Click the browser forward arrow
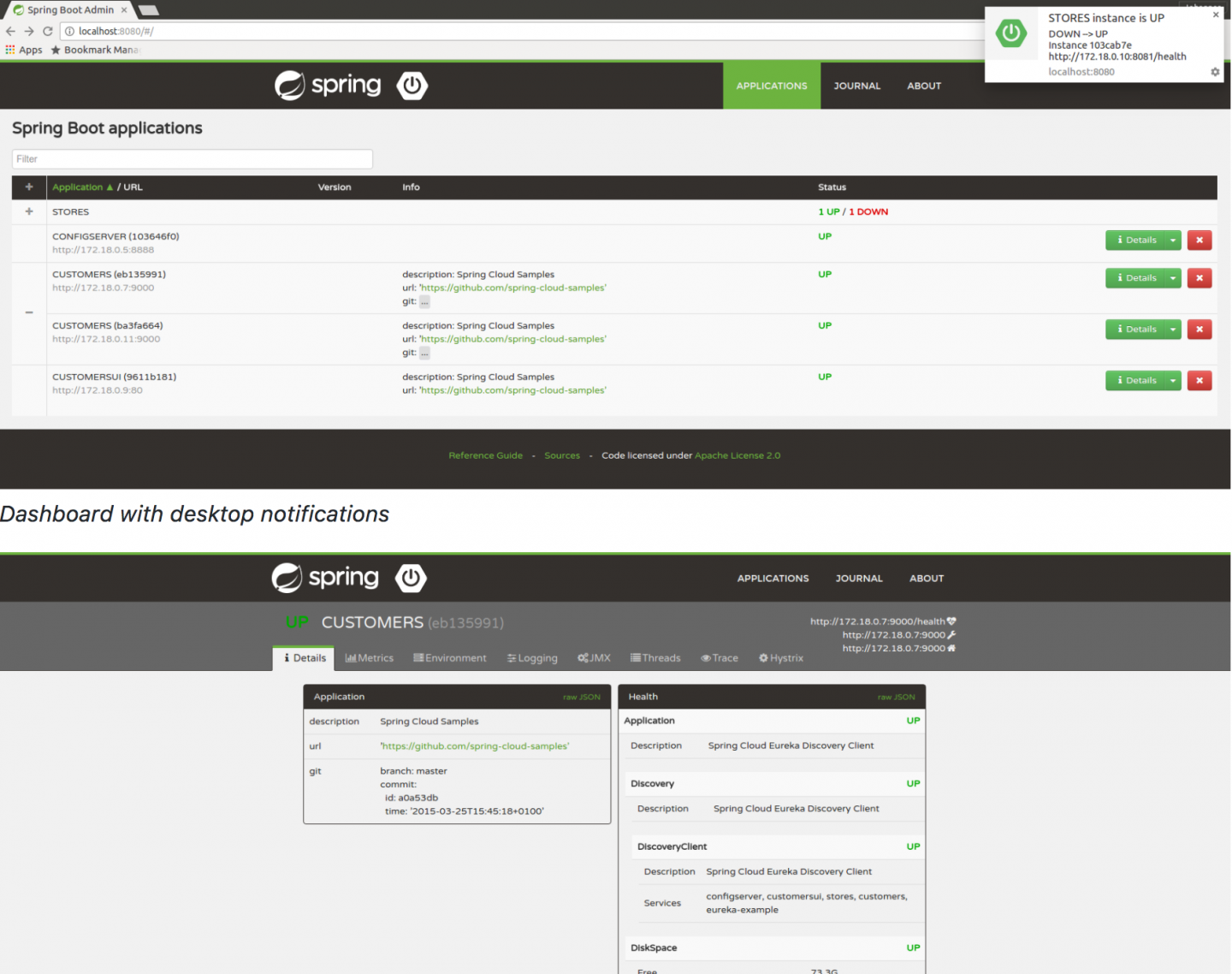The height and width of the screenshot is (974, 1232). click(29, 31)
